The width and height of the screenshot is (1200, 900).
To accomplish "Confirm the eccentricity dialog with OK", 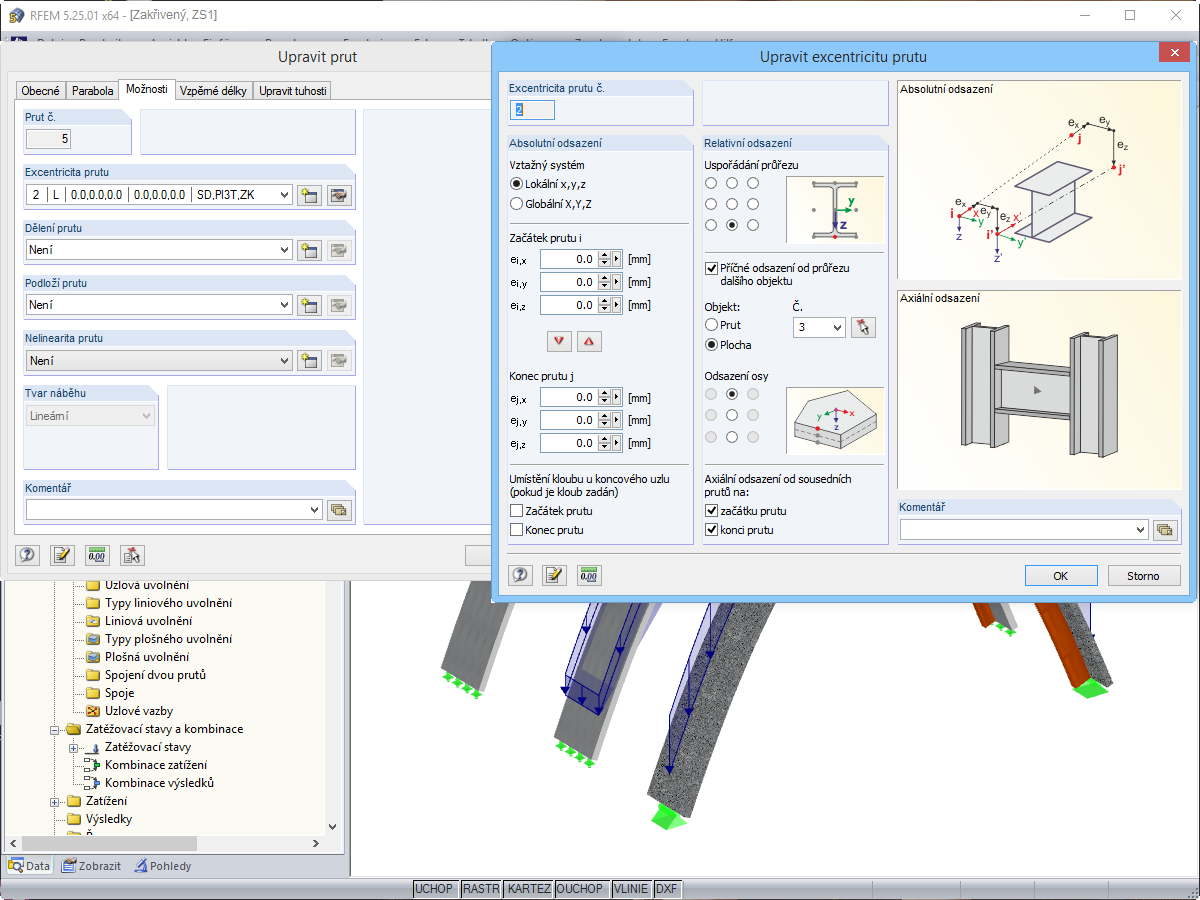I will [1060, 575].
